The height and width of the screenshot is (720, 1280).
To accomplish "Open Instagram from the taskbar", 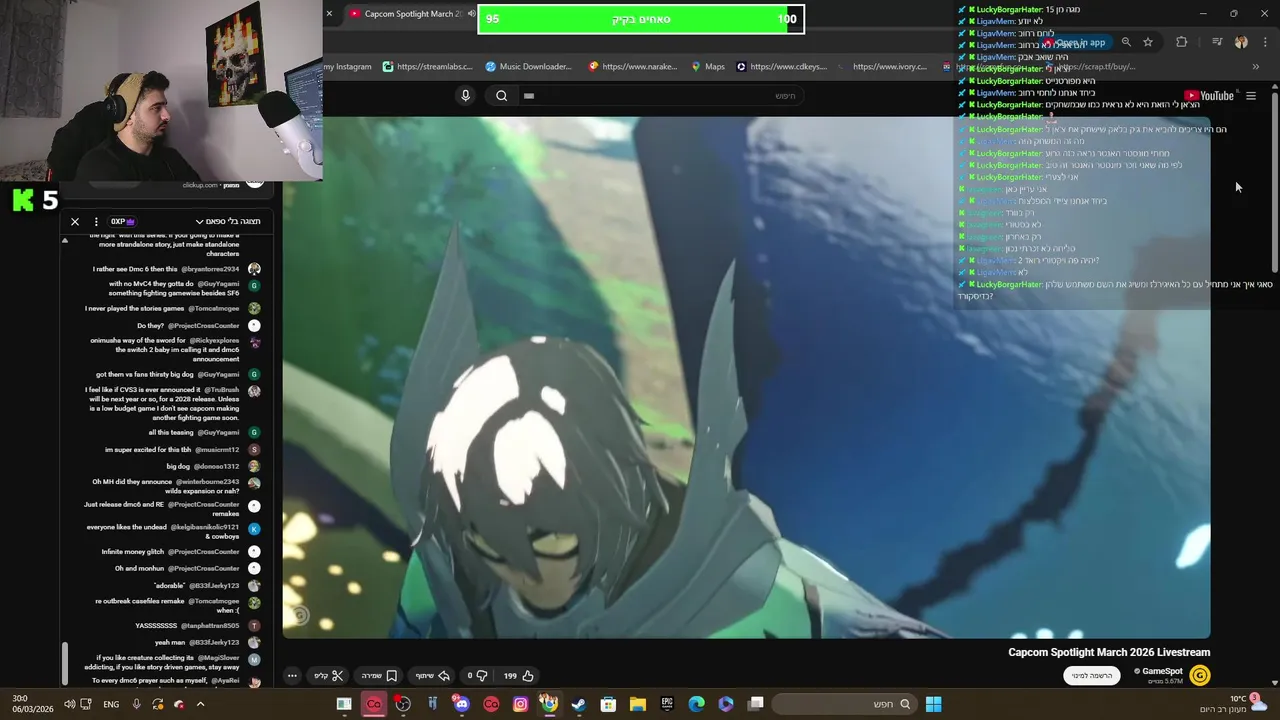I will click(520, 704).
